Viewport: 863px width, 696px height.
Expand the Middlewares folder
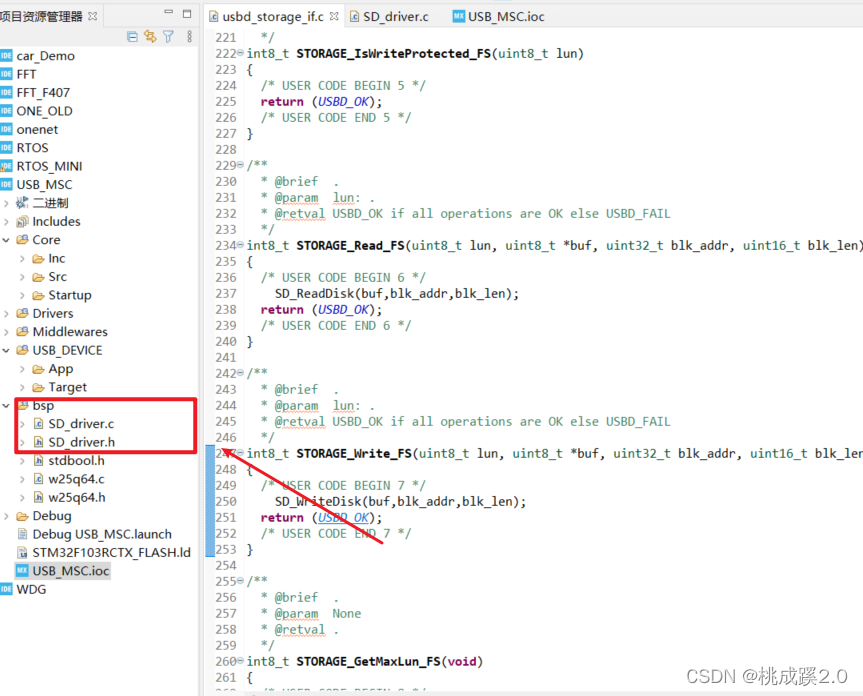click(x=6, y=332)
